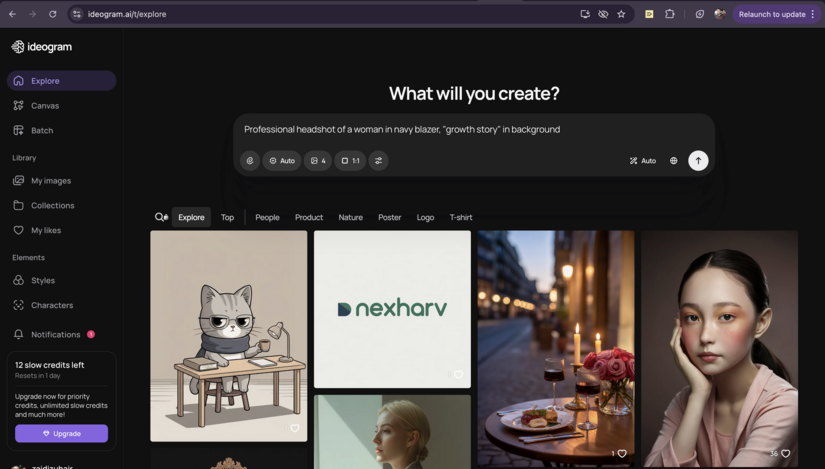The width and height of the screenshot is (825, 469).
Task: Like the cartoon cat image
Action: [295, 428]
